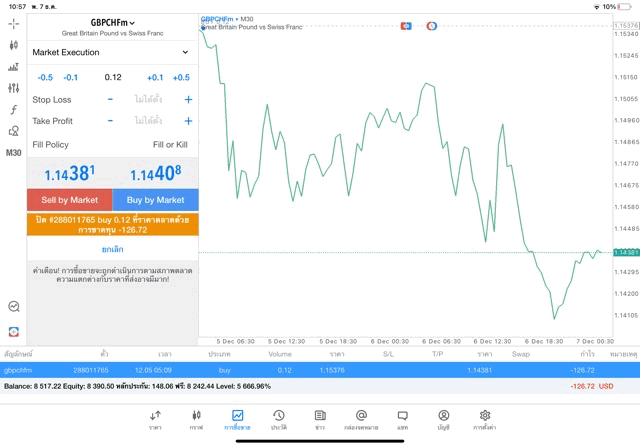Open the trade tab in bottom bar
Viewport: 640px width, 447px height.
click(237, 420)
